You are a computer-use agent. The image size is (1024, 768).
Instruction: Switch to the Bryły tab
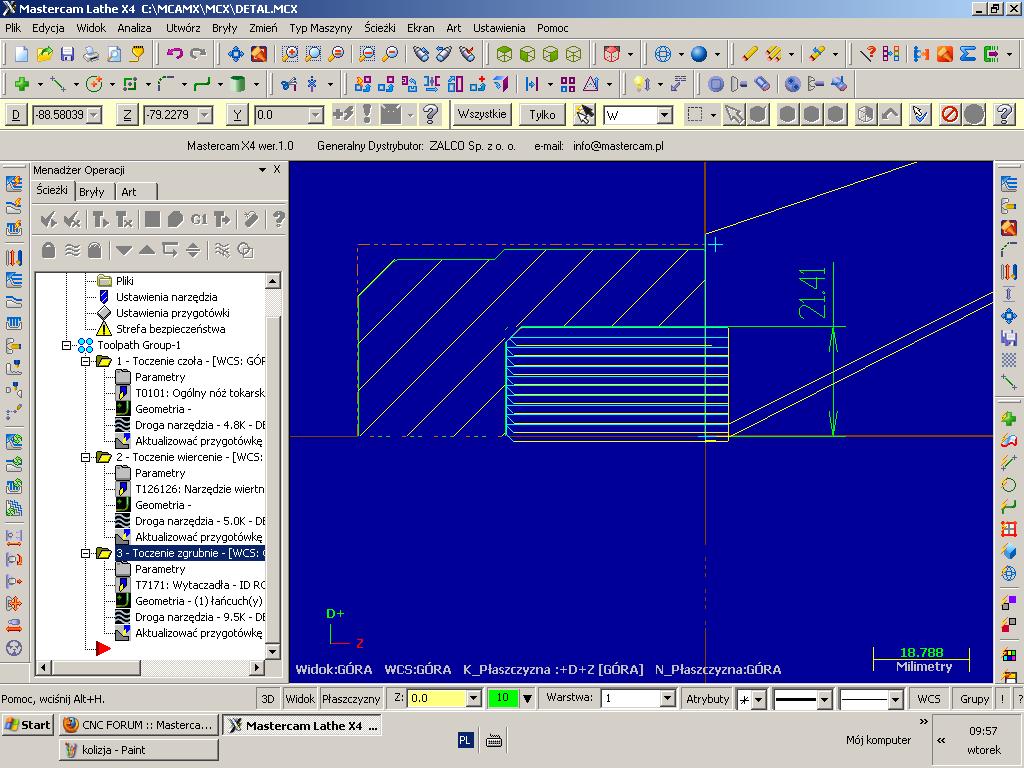[91, 192]
